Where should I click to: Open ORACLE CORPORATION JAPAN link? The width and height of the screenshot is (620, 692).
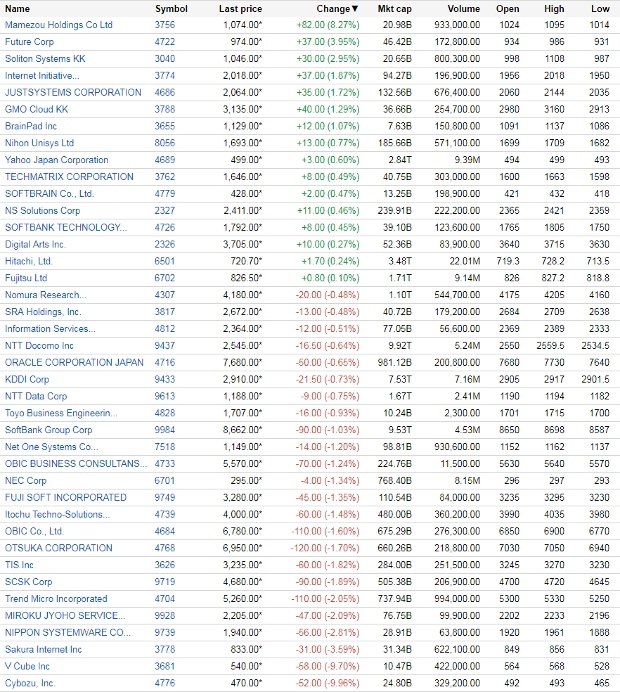[x=74, y=362]
